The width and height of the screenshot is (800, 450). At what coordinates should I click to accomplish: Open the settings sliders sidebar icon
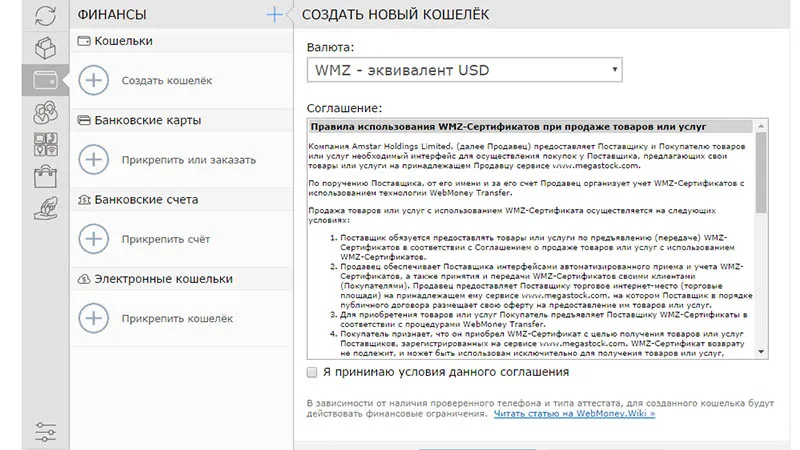click(45, 432)
